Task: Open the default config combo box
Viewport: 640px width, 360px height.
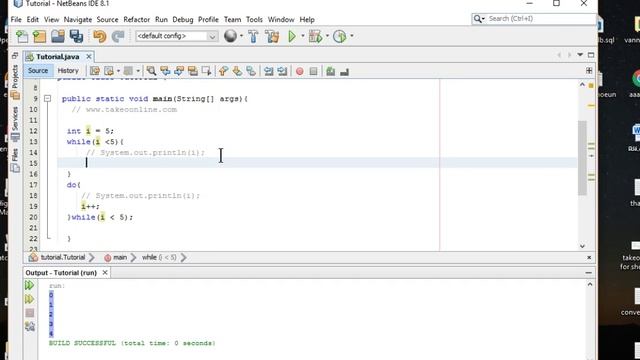Action: click(x=176, y=36)
